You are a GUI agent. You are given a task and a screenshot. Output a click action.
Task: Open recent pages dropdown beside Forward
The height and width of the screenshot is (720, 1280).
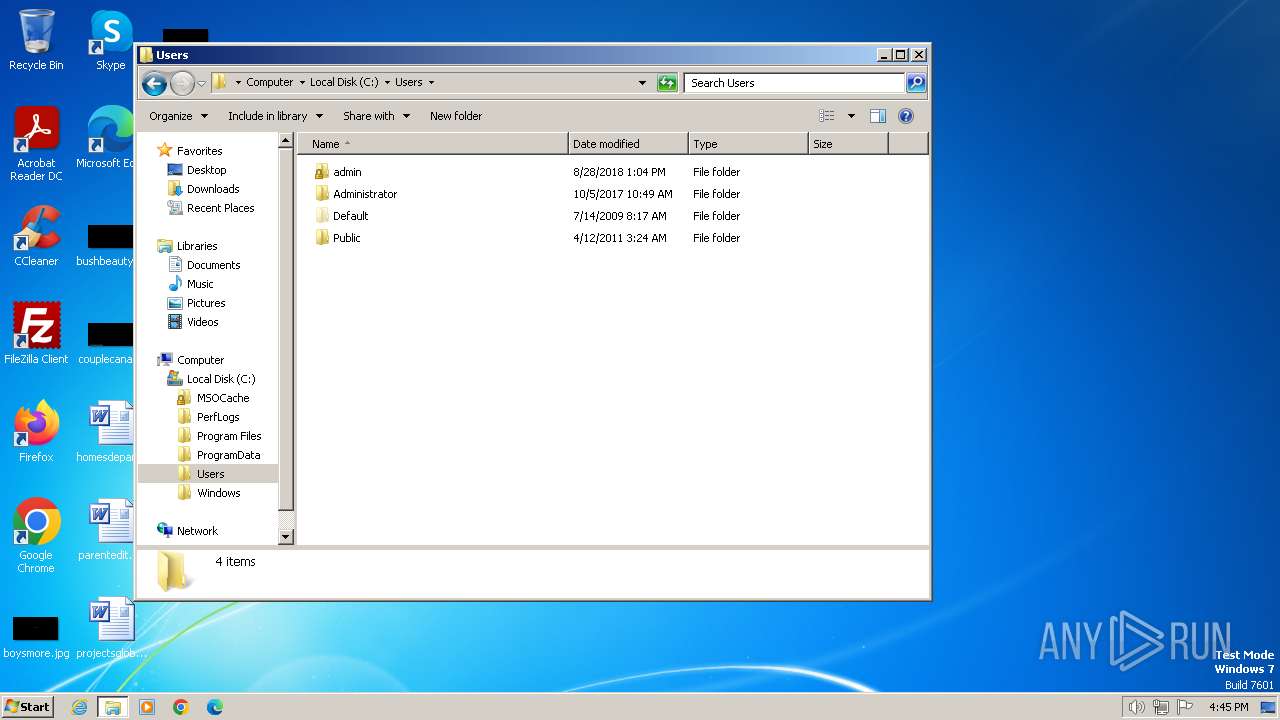pos(201,83)
